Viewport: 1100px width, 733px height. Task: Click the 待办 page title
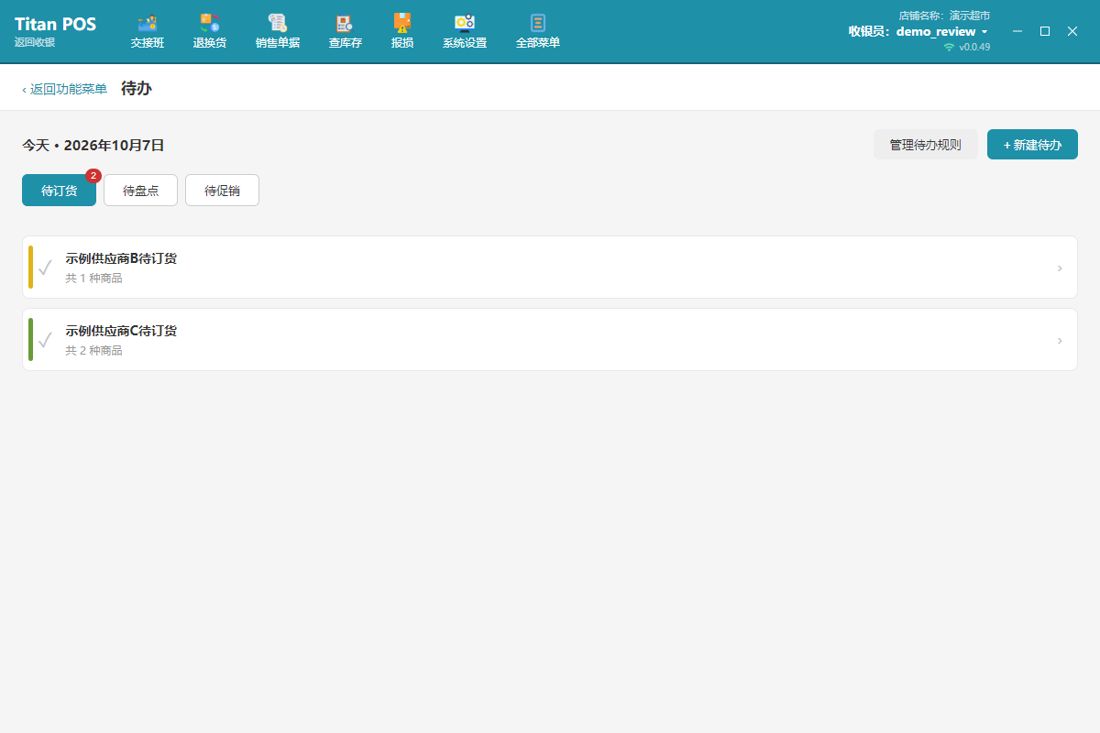tap(136, 88)
